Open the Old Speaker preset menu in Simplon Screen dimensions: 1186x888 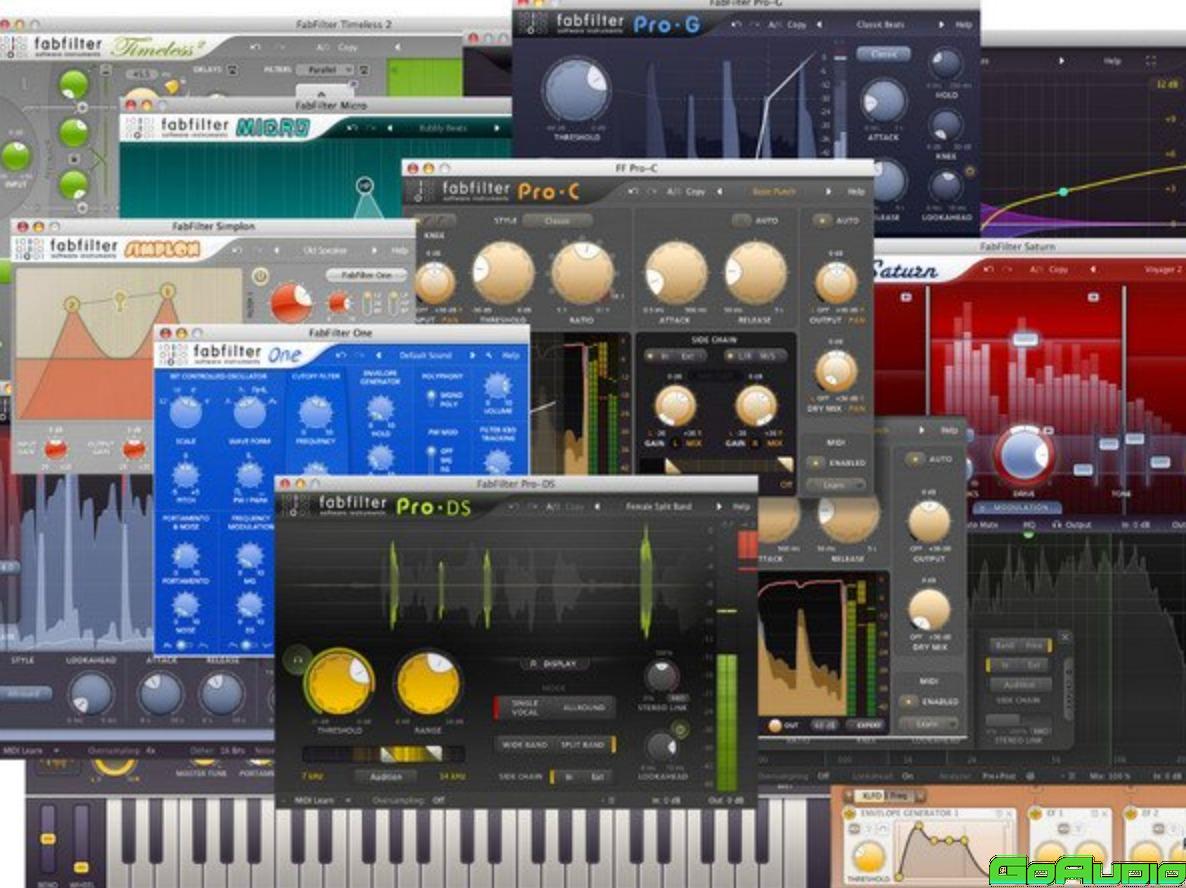pyautogui.click(x=325, y=250)
